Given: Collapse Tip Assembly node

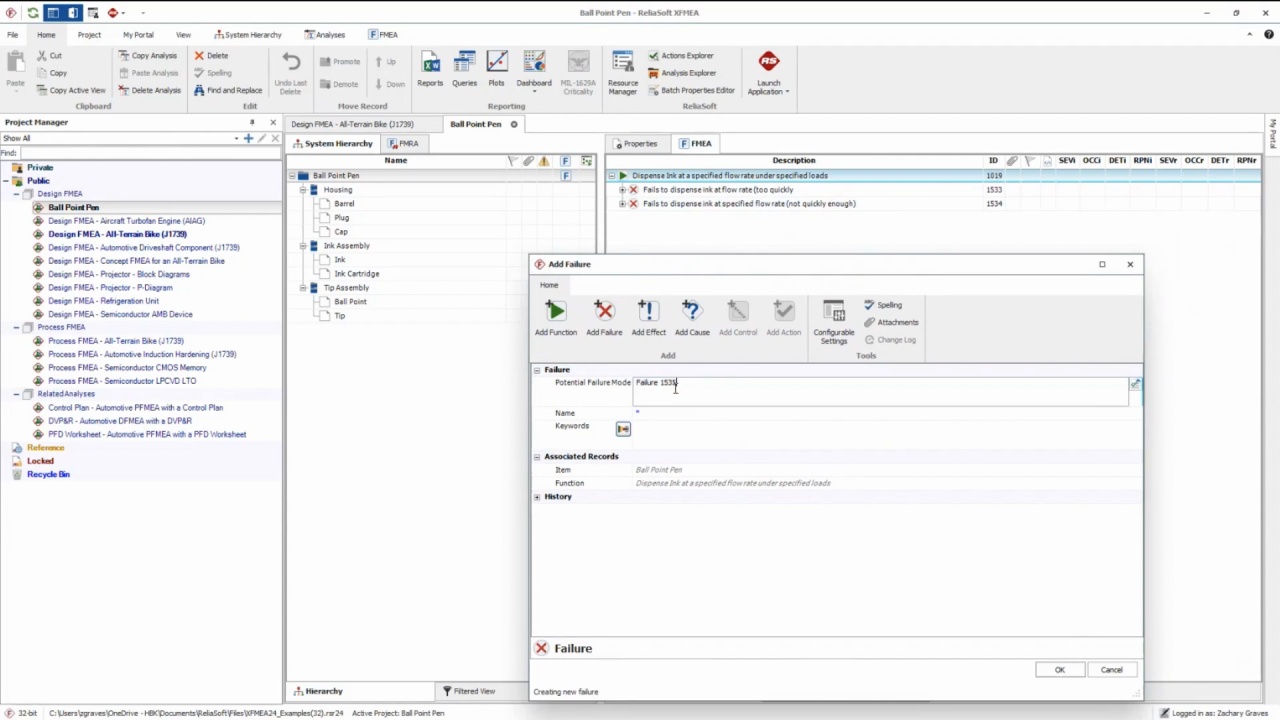Looking at the screenshot, I should click(302, 288).
